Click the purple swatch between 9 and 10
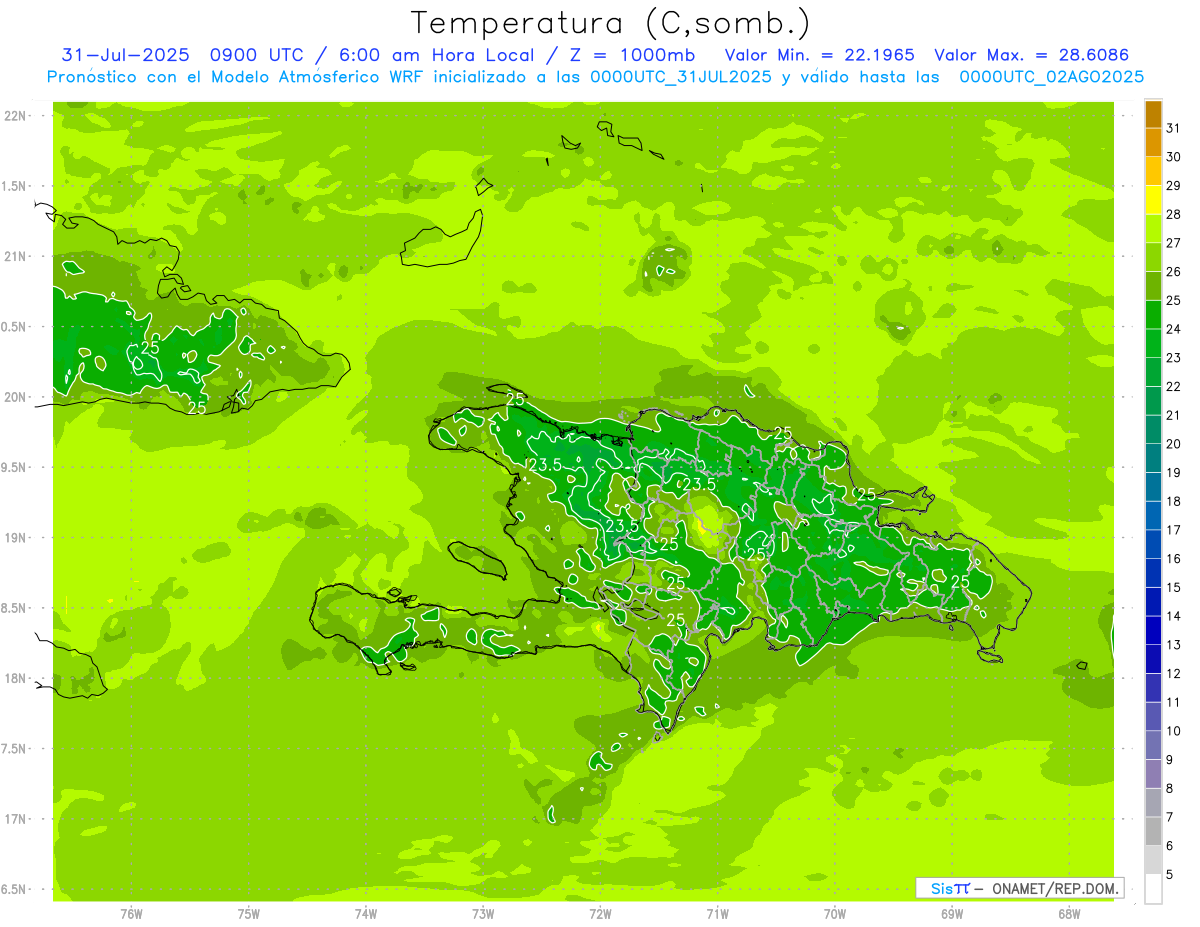The image size is (1200, 927). (x=1154, y=745)
